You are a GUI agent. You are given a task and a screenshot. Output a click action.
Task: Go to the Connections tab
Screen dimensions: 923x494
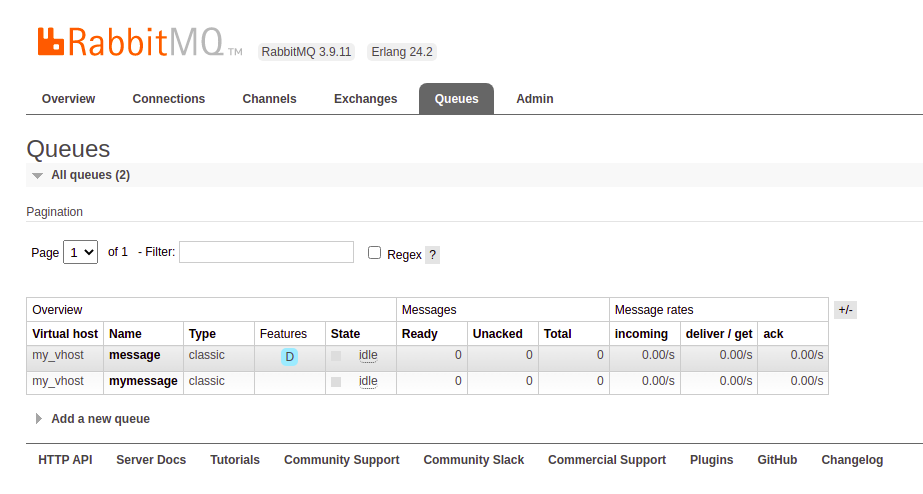[168, 99]
